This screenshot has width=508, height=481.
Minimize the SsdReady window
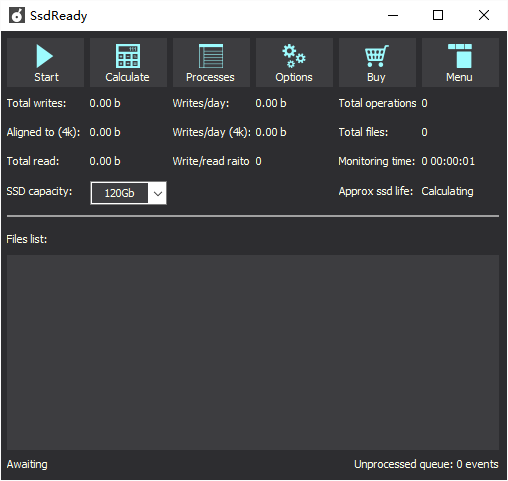pos(393,15)
